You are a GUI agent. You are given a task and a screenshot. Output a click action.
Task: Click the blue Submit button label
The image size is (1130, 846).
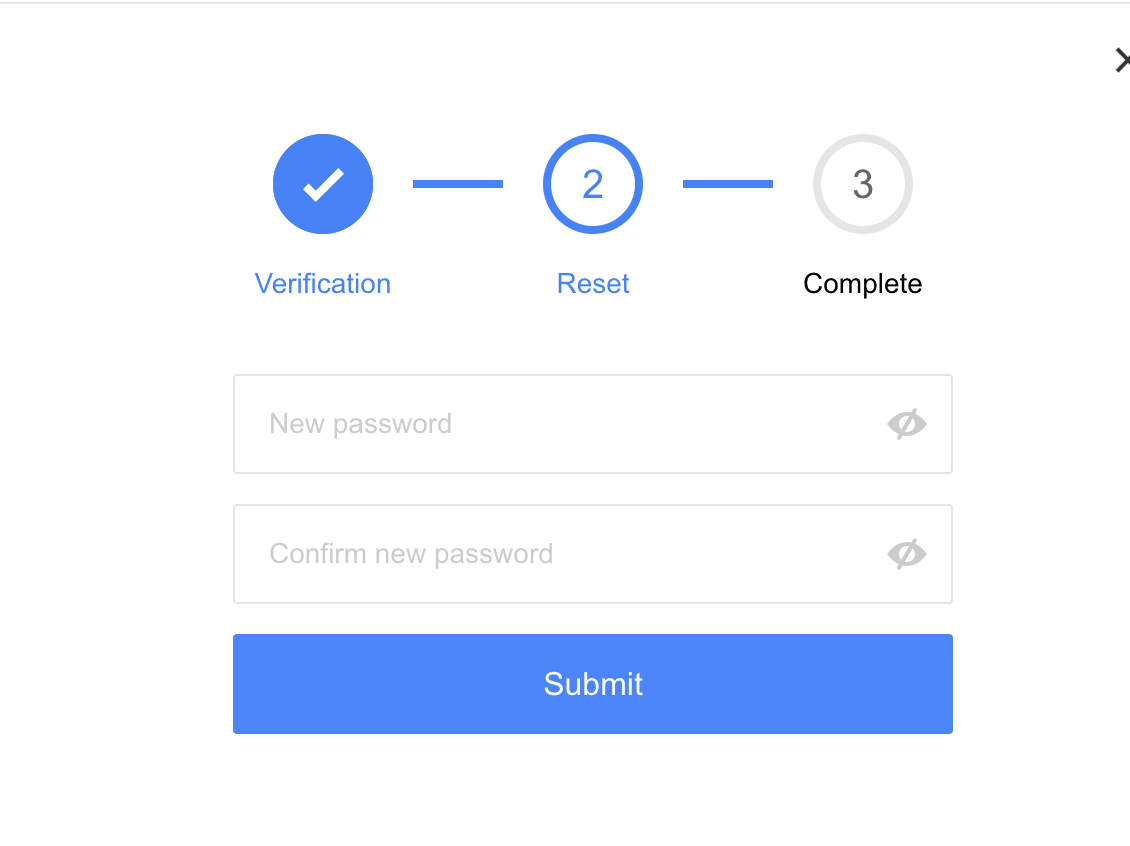[592, 684]
